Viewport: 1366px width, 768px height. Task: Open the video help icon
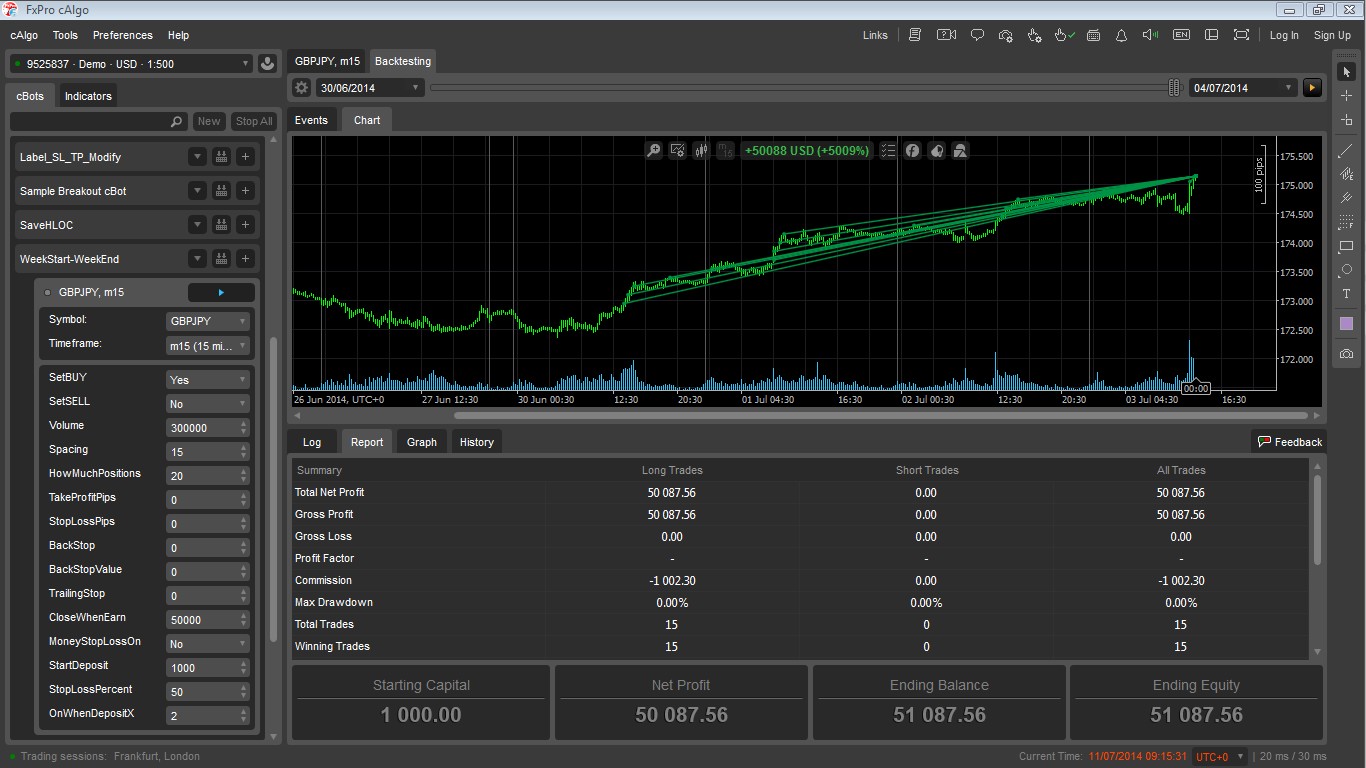point(946,35)
